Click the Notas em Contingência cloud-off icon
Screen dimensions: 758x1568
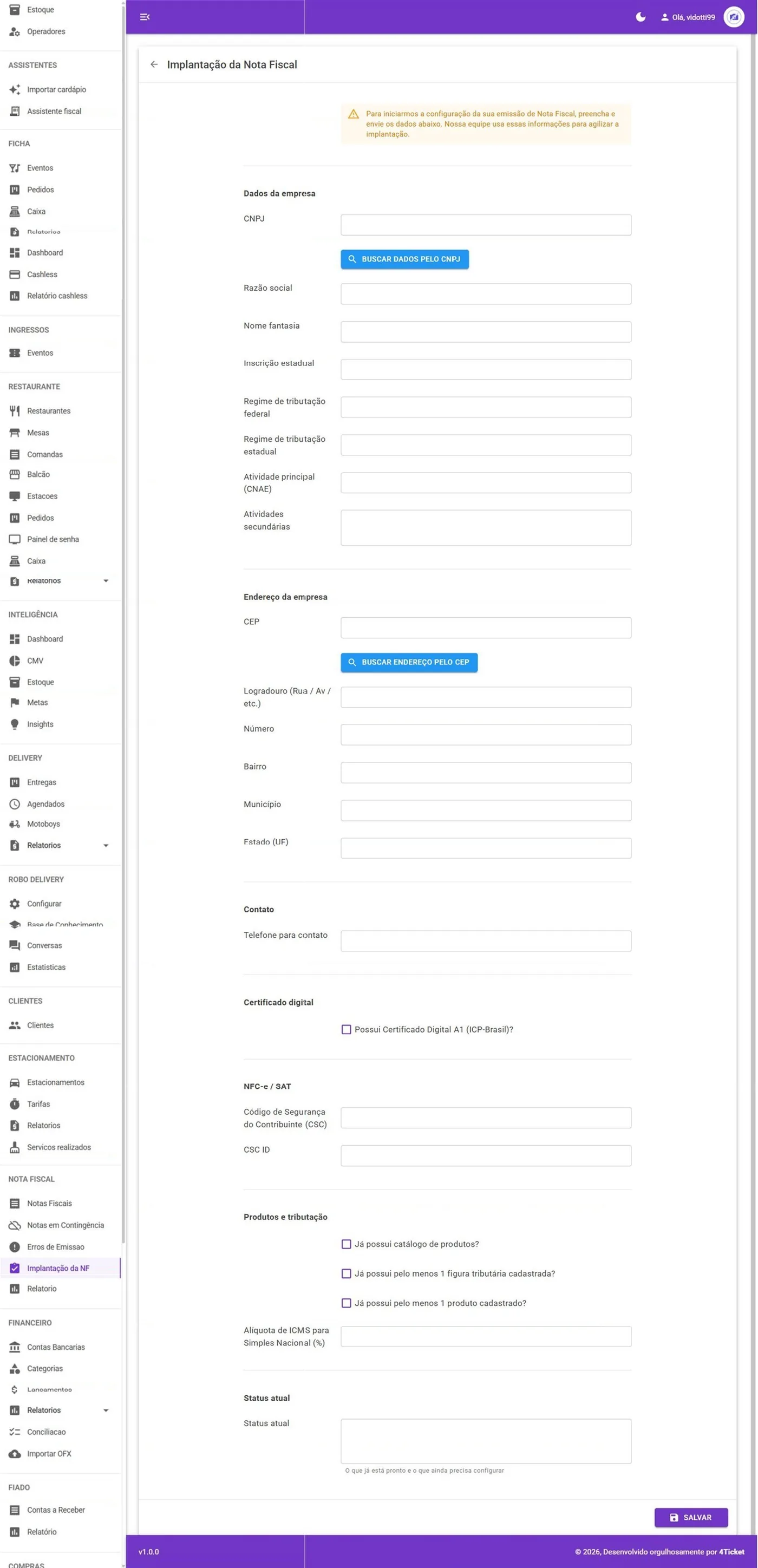pos(15,1225)
